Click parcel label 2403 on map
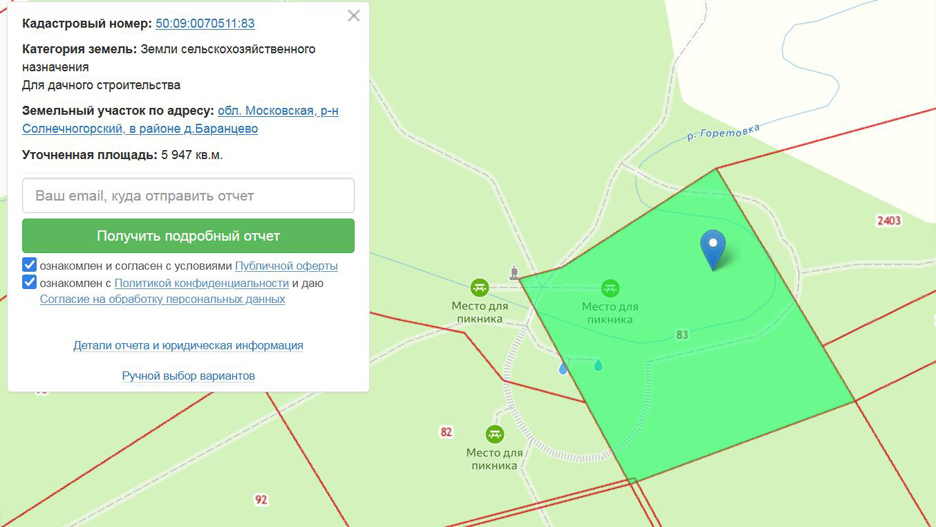The height and width of the screenshot is (527, 936). click(x=888, y=220)
